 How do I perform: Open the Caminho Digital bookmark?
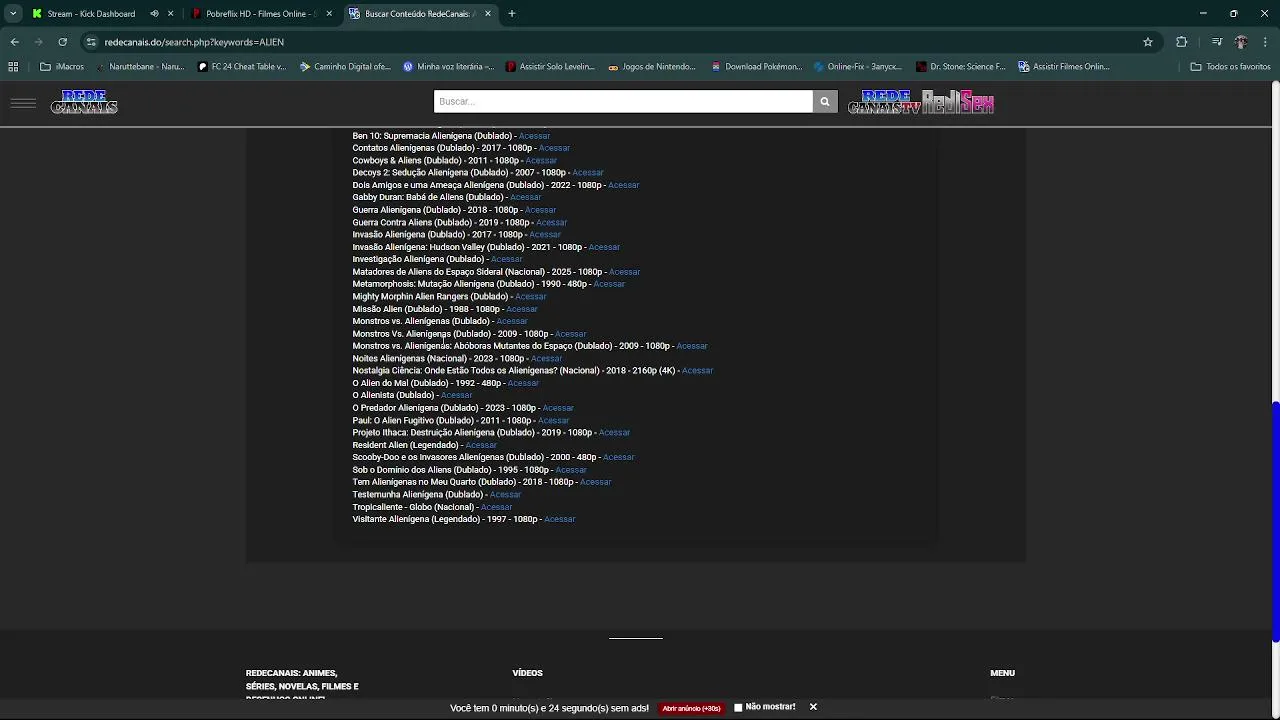pos(345,67)
